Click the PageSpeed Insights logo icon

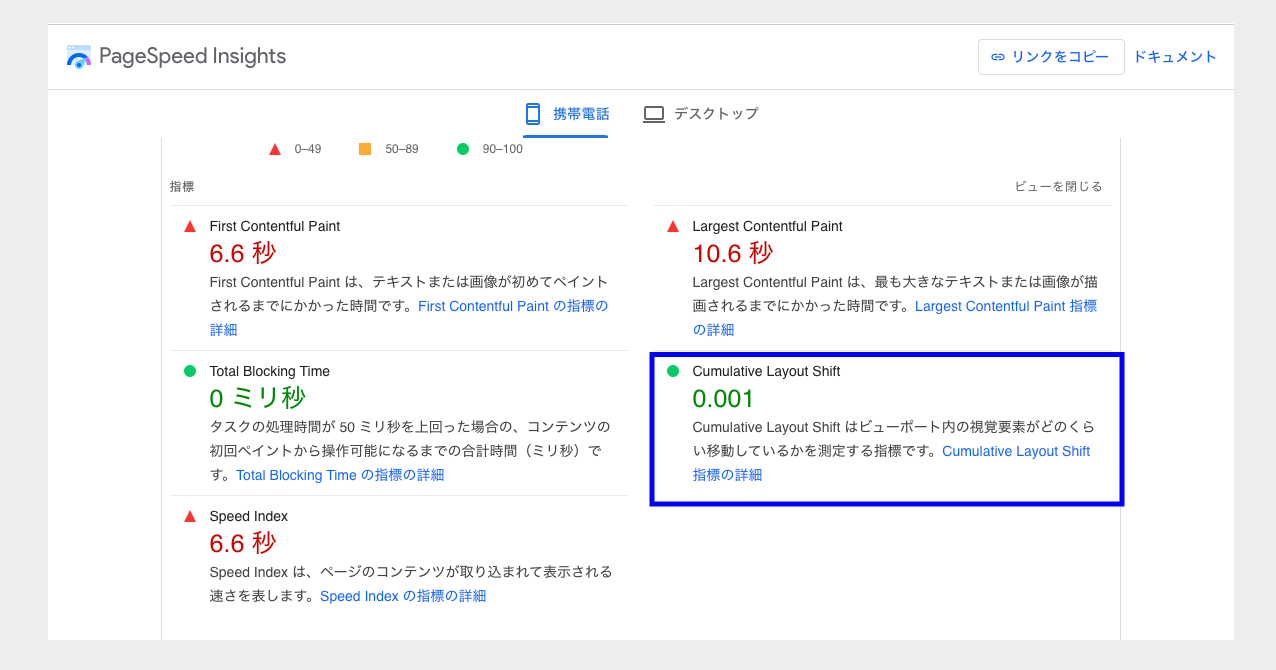(x=79, y=57)
